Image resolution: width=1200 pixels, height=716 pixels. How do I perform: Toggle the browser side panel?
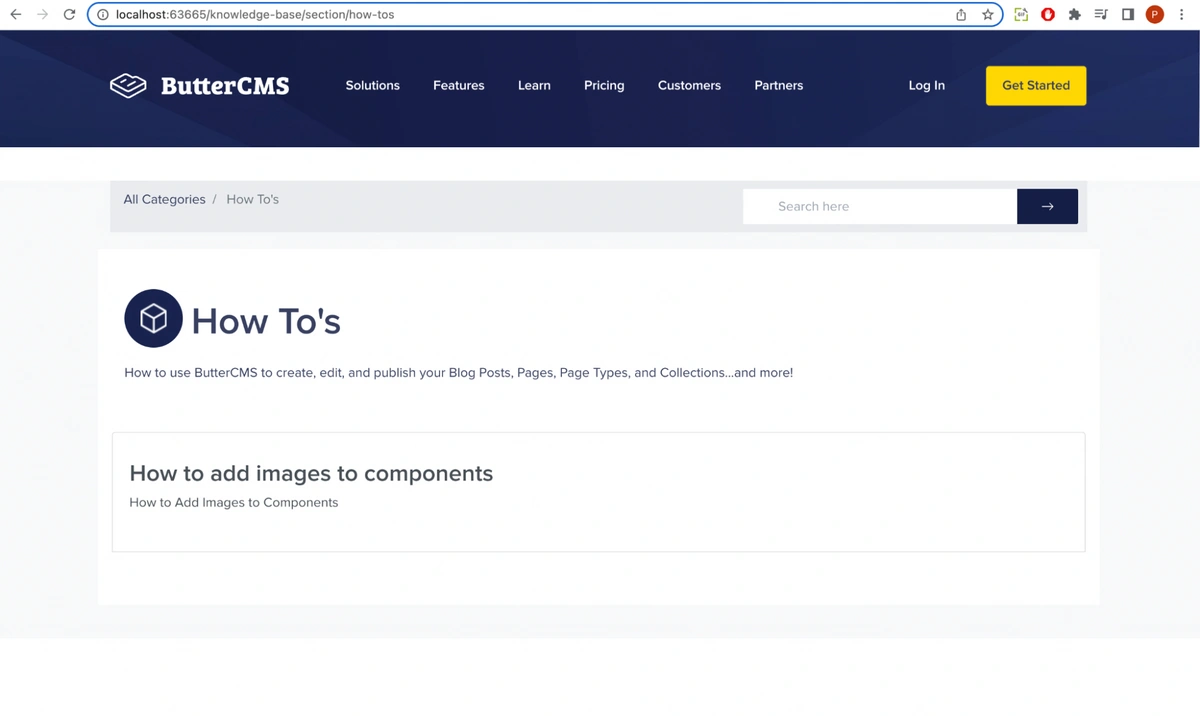click(x=1127, y=15)
